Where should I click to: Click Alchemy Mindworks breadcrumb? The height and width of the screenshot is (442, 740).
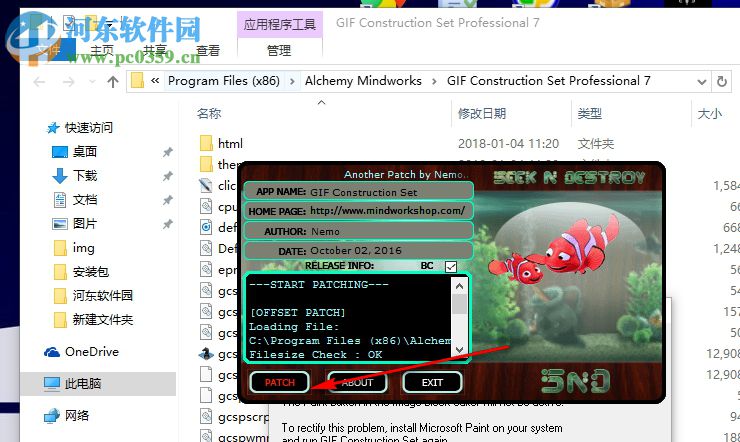click(x=363, y=81)
